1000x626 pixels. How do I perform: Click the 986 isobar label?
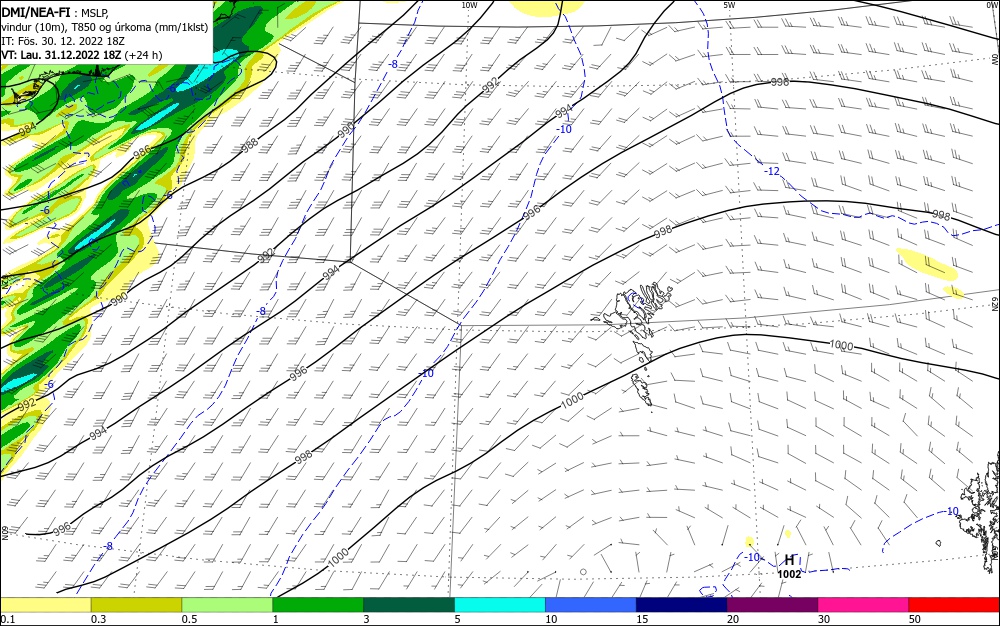(x=142, y=152)
